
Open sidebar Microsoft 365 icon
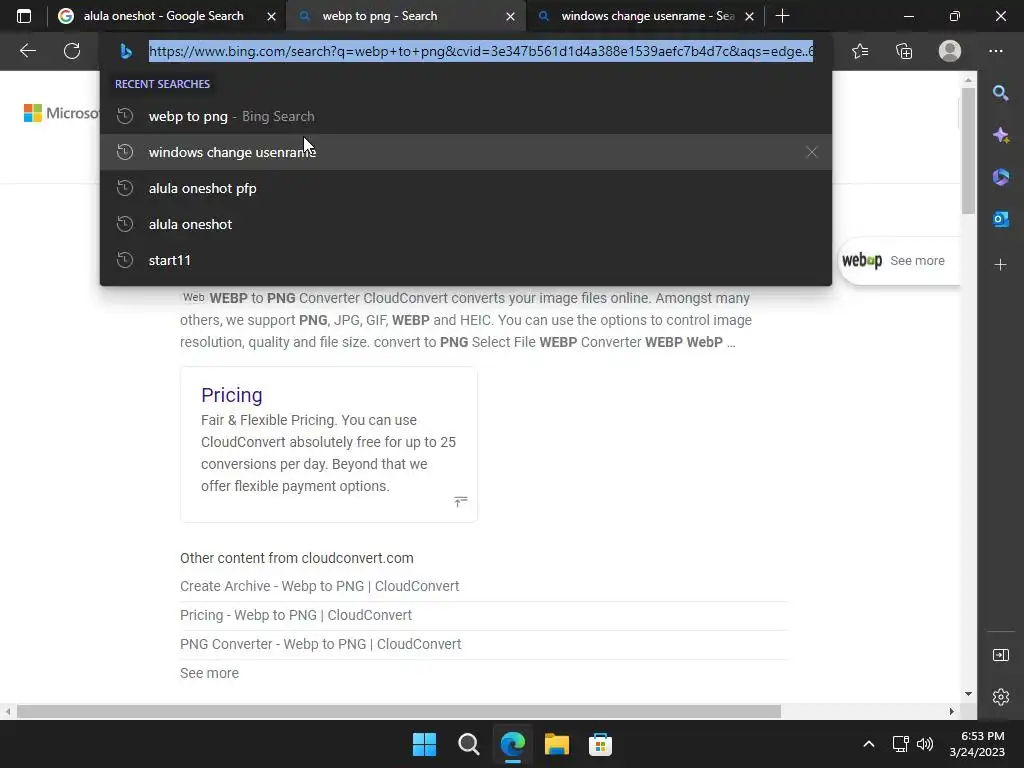click(1000, 177)
